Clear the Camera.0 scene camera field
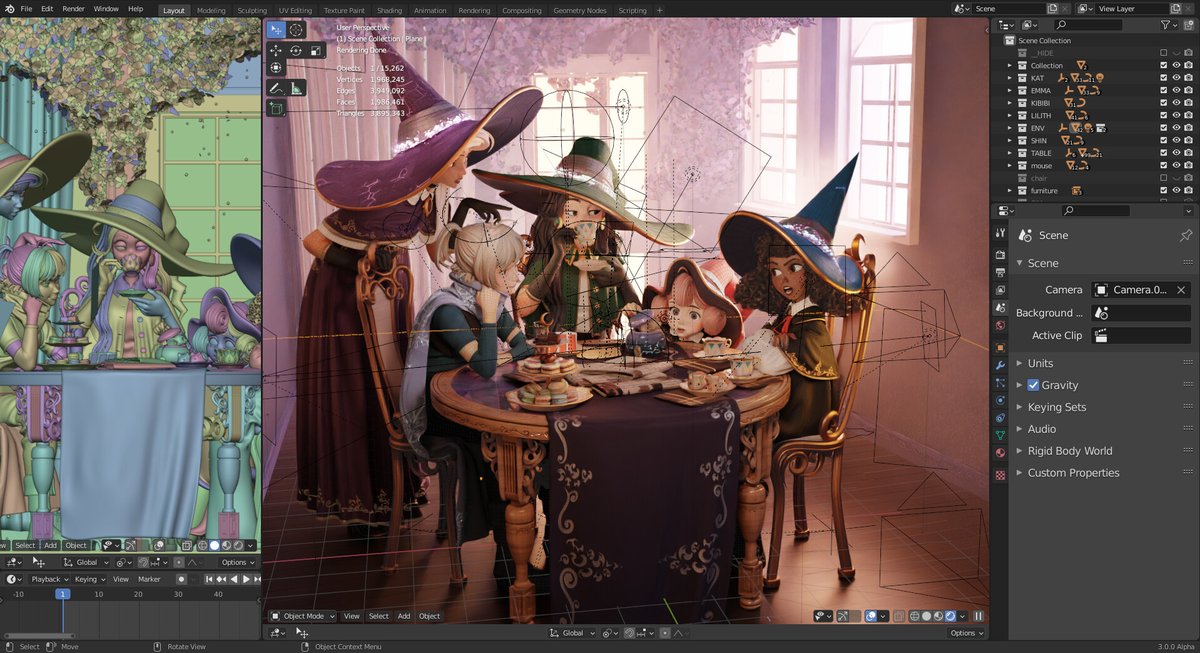Viewport: 1200px width, 653px height. (x=1179, y=290)
